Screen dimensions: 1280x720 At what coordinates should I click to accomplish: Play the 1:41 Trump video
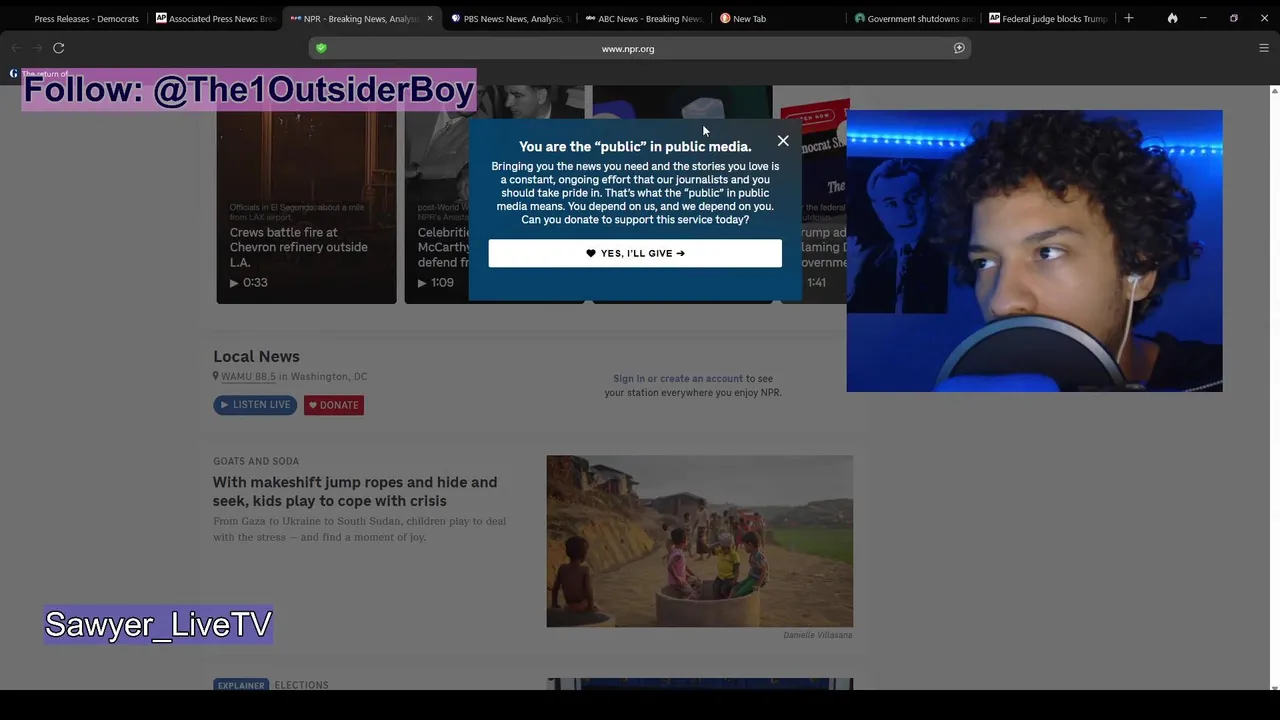point(817,283)
